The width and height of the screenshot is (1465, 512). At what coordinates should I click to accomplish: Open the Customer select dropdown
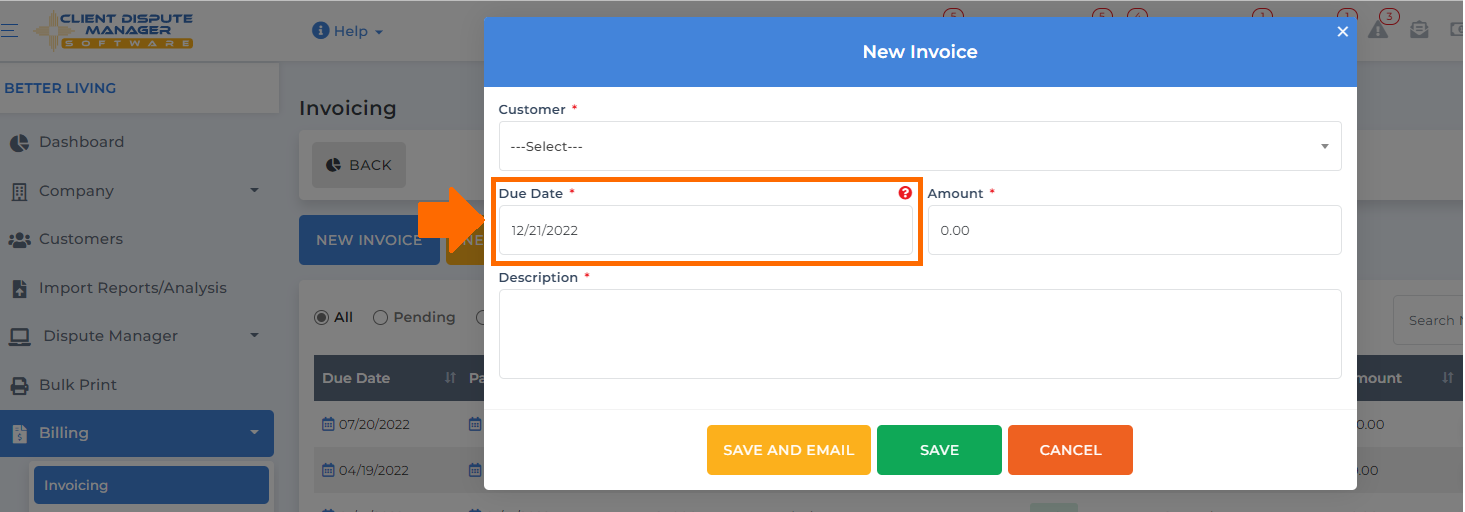[920, 146]
